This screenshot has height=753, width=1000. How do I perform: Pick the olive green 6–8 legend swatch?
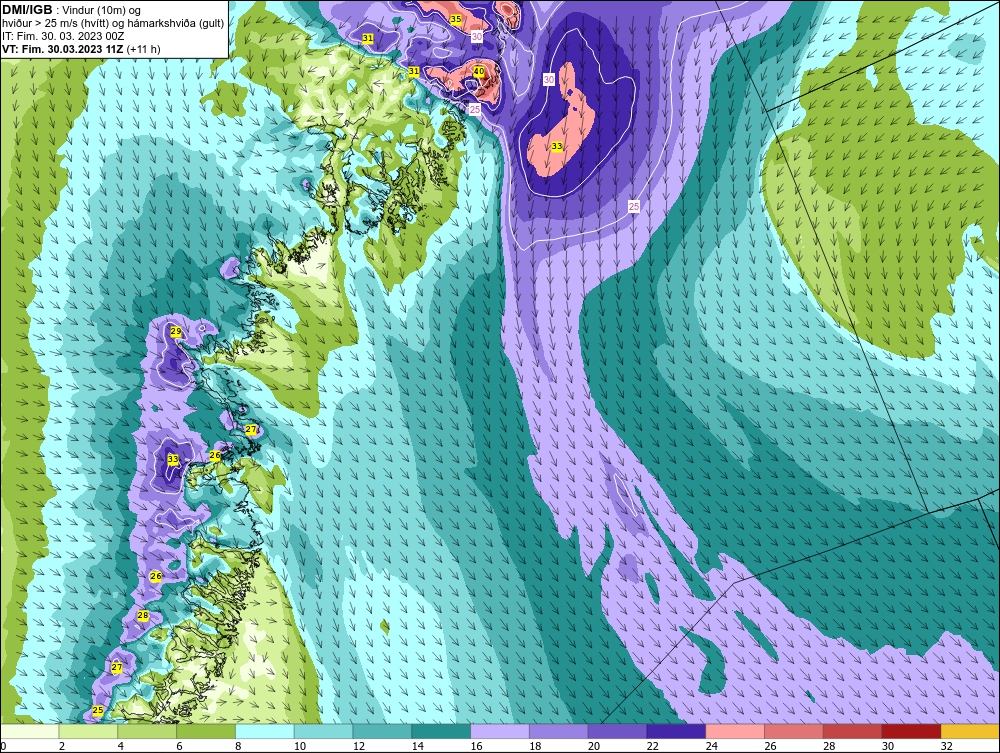pos(206,731)
